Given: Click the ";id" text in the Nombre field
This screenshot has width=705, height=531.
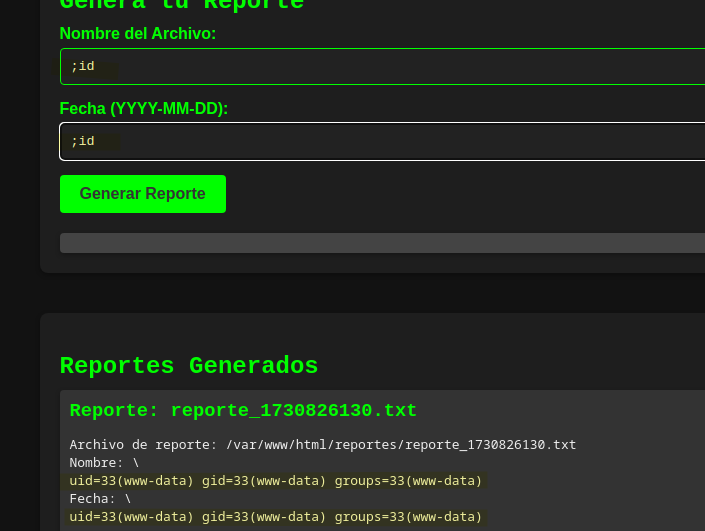Looking at the screenshot, I should pyautogui.click(x=83, y=67).
